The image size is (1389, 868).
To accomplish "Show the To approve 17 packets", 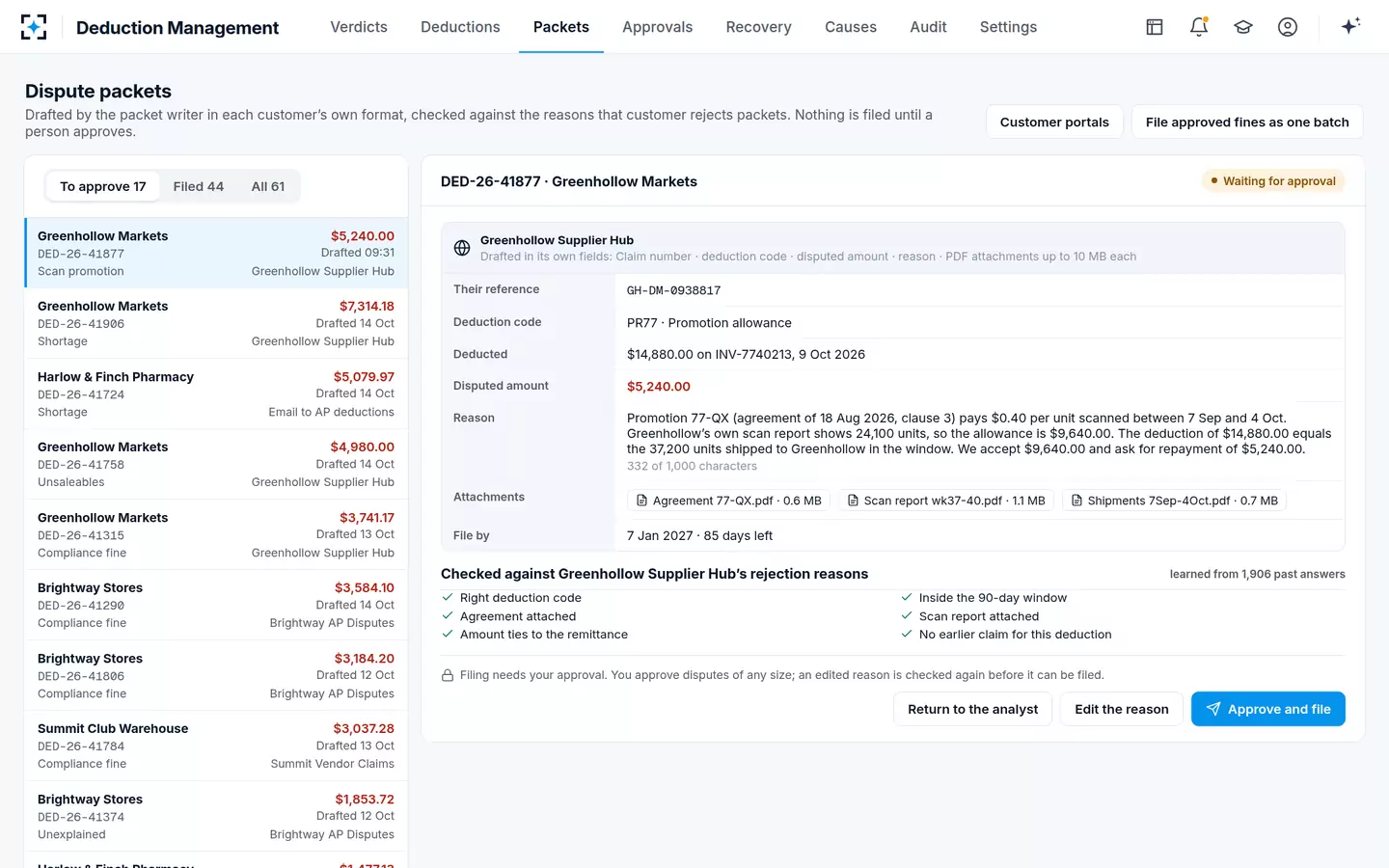I will tap(103, 186).
